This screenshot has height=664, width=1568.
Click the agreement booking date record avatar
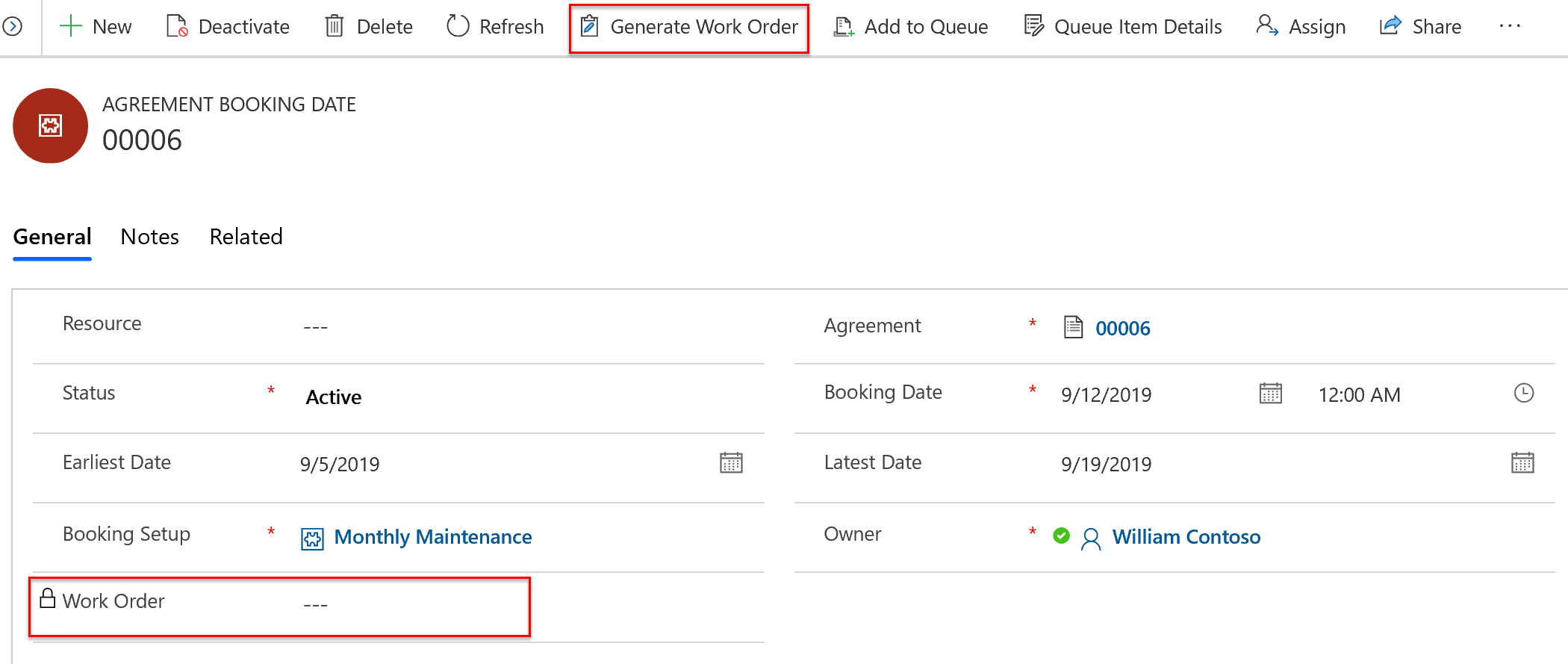50,125
